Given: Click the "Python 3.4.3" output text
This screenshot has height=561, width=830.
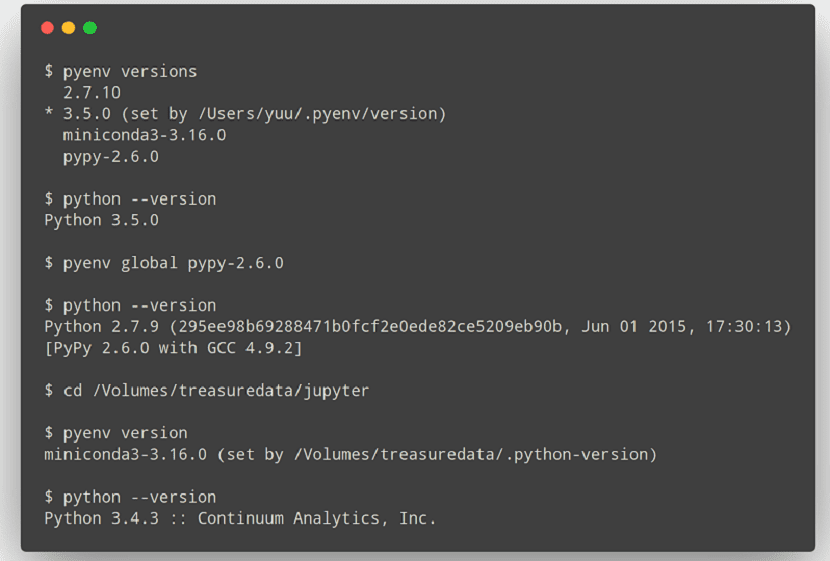Looking at the screenshot, I should click(x=101, y=518).
